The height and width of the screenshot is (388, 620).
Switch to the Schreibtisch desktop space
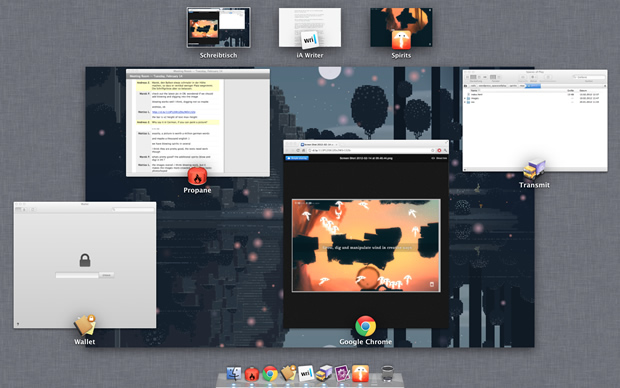coord(218,27)
